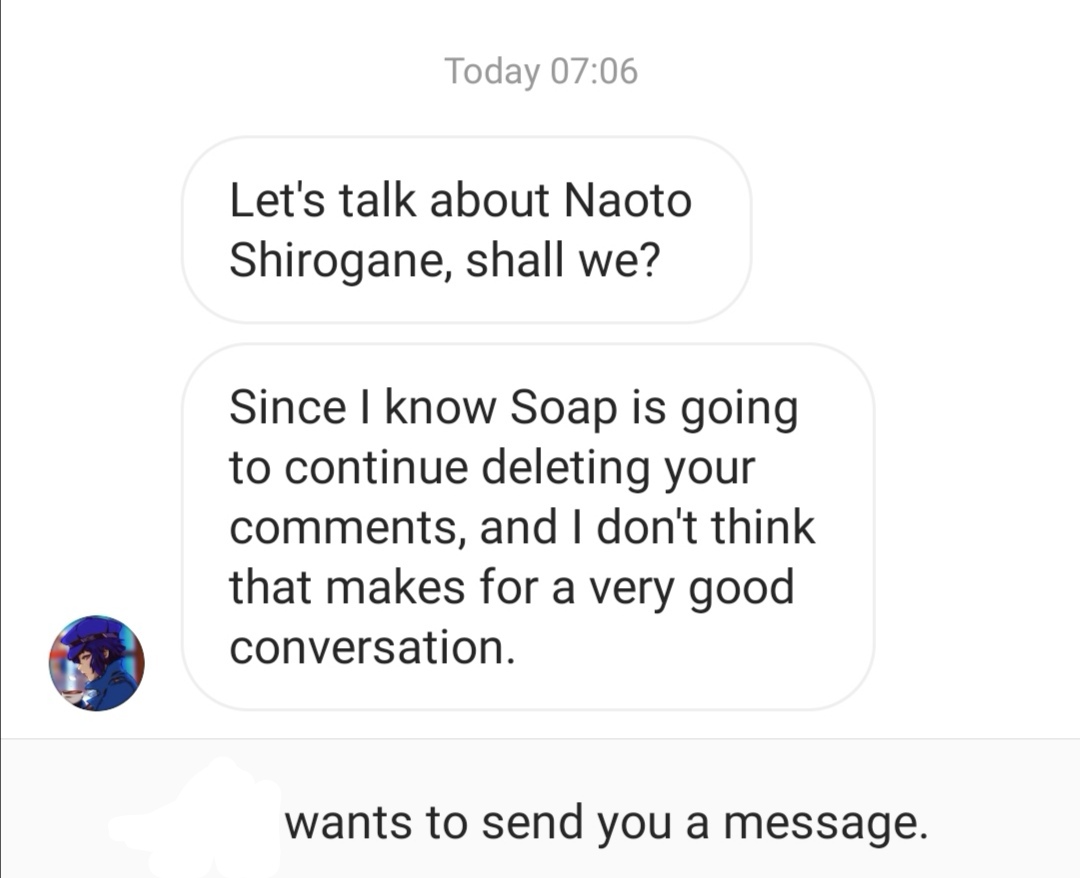Image resolution: width=1080 pixels, height=878 pixels.
Task: Click the word "conversation." in the second bubble
Action: (372, 648)
